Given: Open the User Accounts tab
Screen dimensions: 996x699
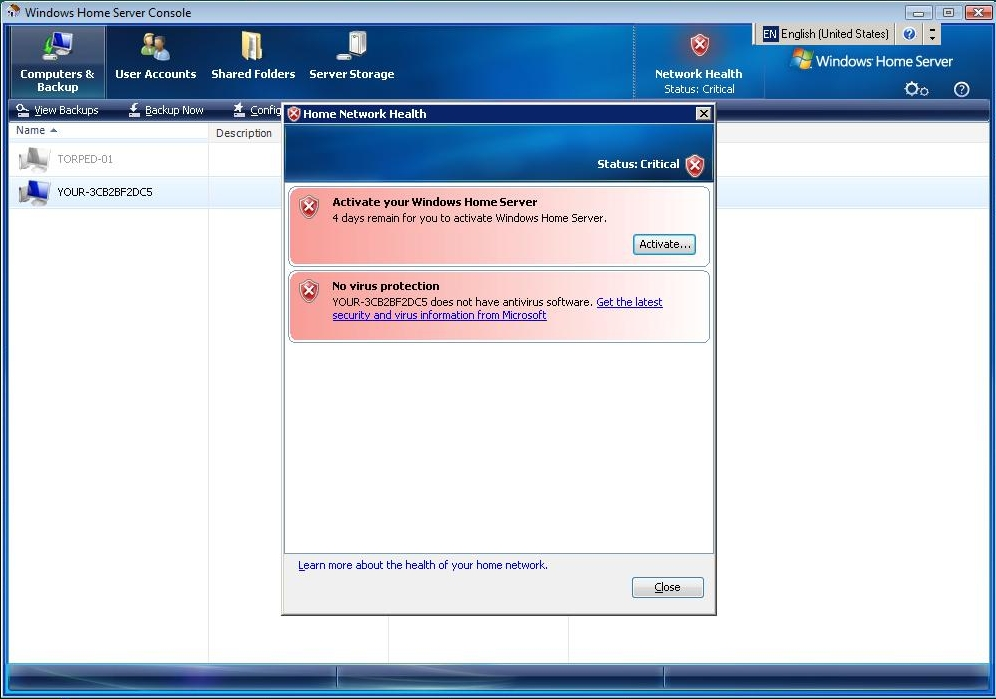Looking at the screenshot, I should tap(156, 62).
